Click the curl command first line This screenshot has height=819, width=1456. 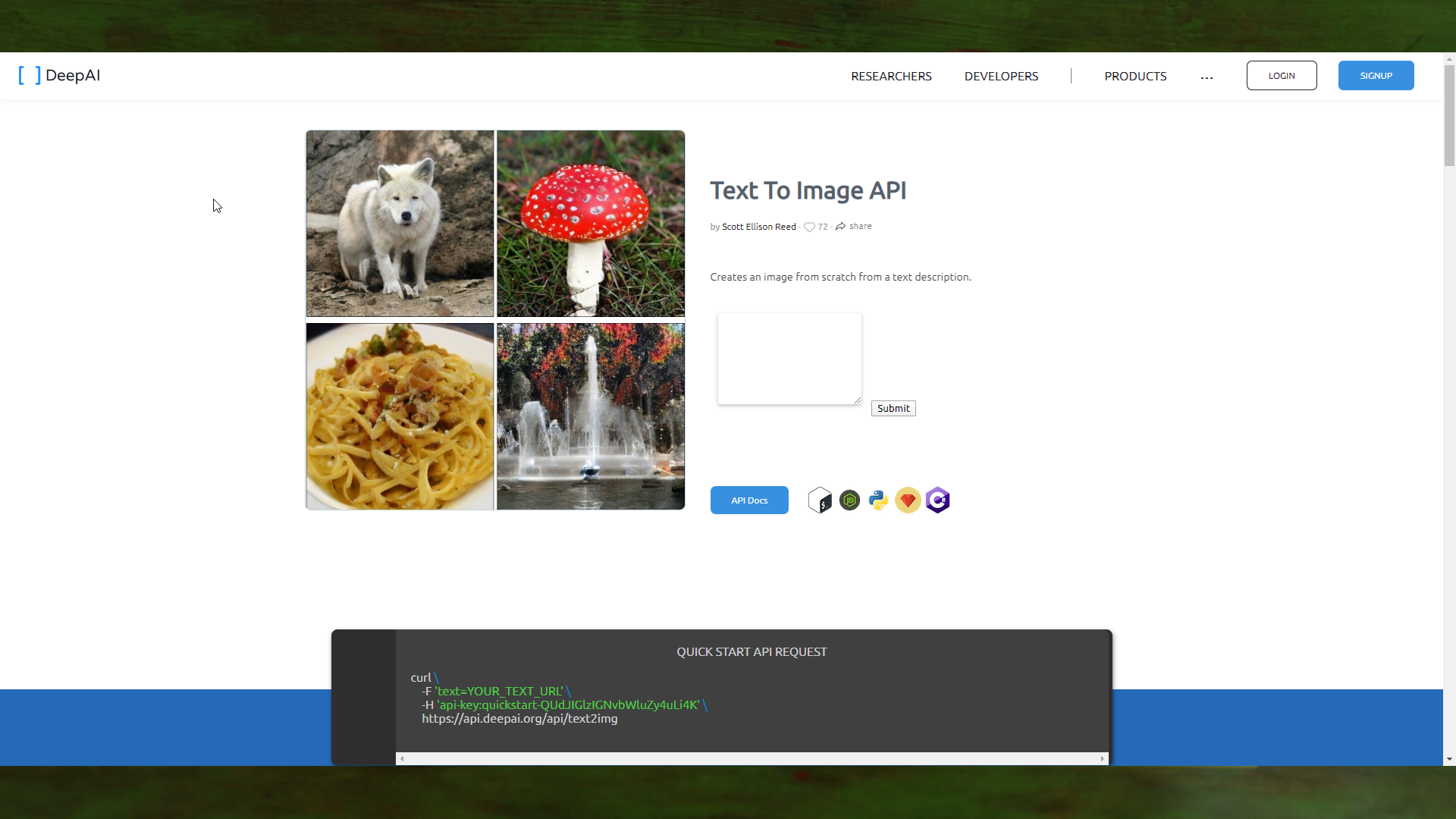click(x=425, y=677)
